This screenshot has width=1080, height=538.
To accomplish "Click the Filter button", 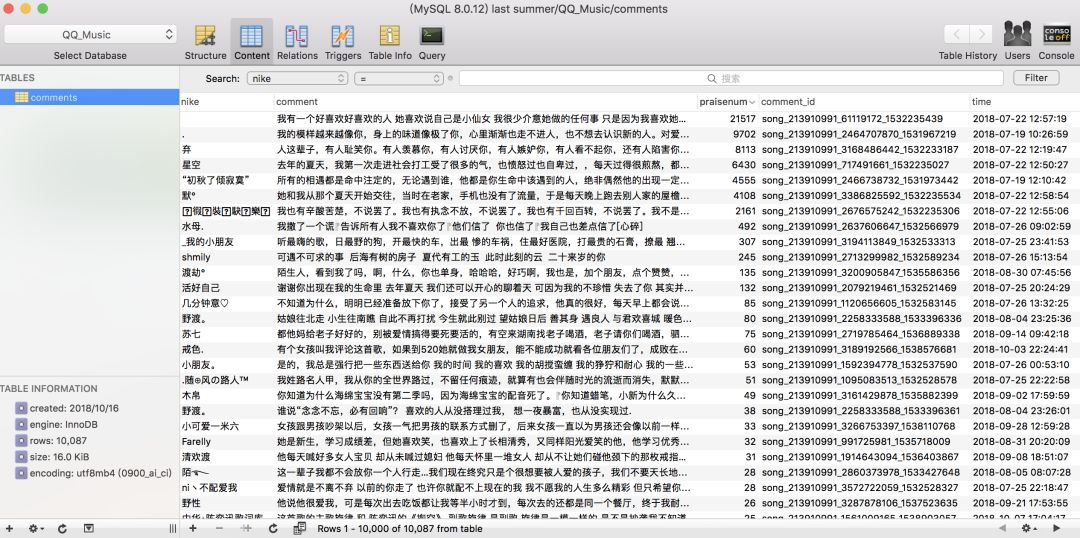I will pyautogui.click(x=1036, y=78).
